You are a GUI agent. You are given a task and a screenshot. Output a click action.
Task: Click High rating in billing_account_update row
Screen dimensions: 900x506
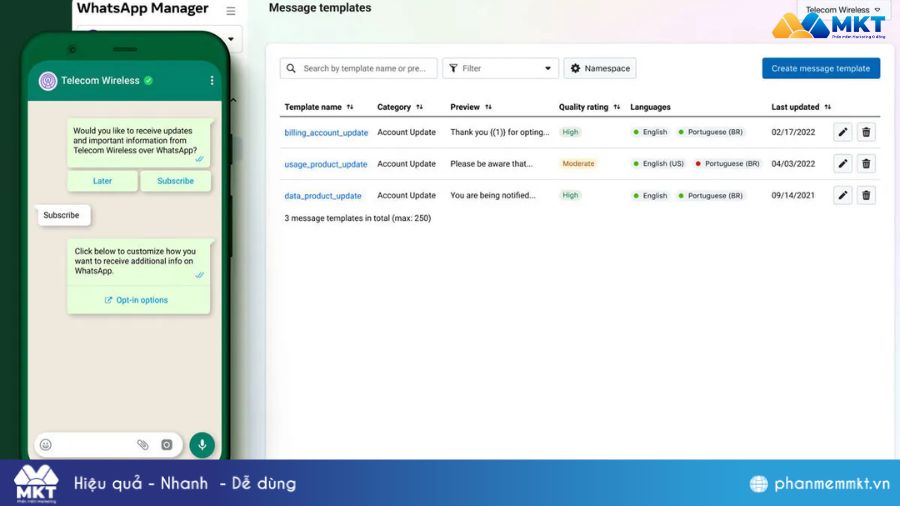[x=570, y=132]
